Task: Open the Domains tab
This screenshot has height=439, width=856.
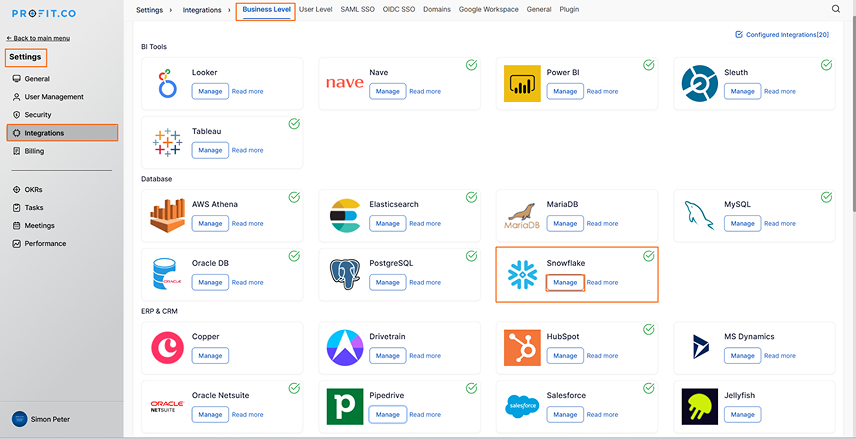Action: [x=437, y=9]
